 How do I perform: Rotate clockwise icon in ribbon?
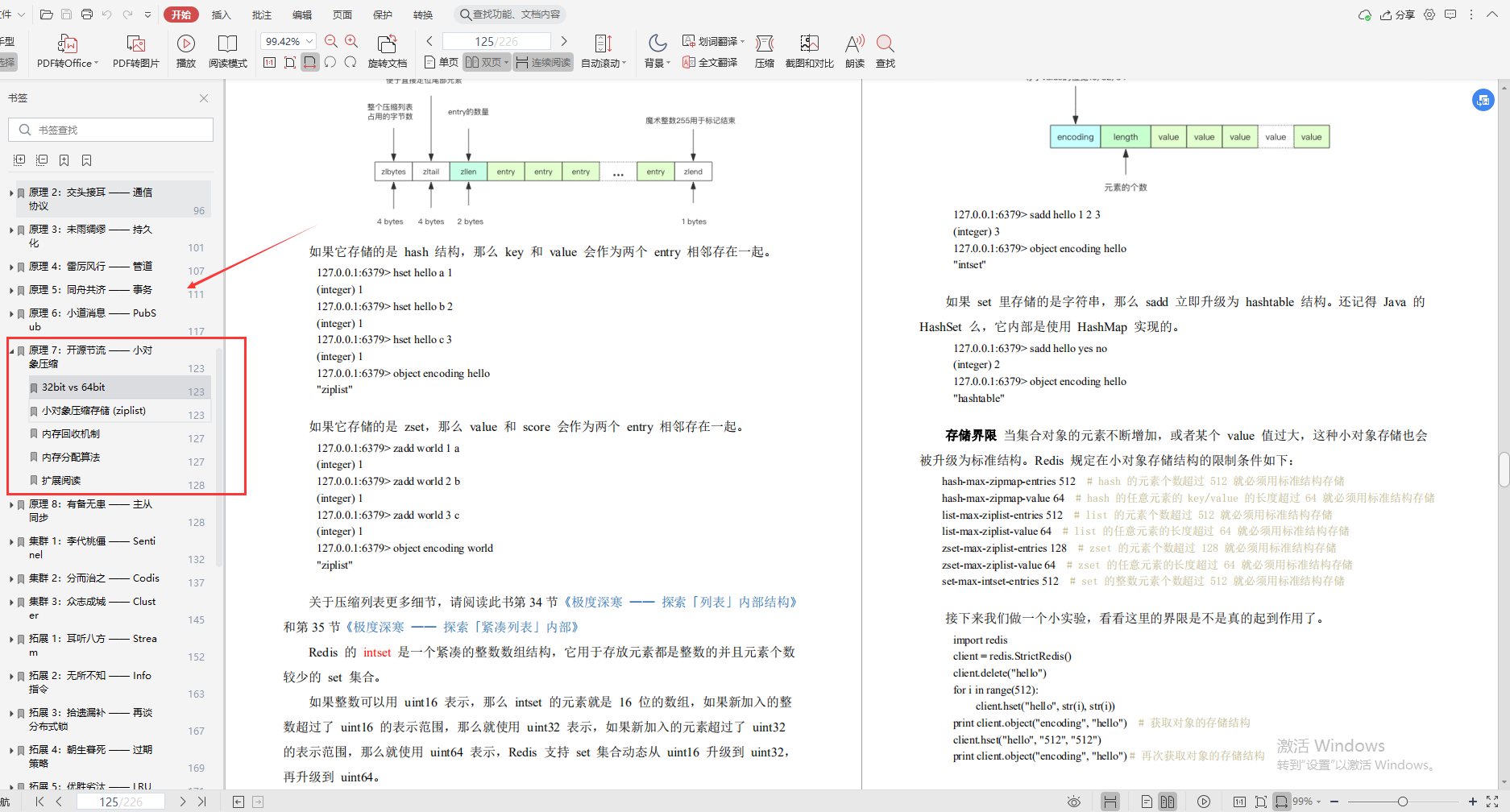coord(351,62)
